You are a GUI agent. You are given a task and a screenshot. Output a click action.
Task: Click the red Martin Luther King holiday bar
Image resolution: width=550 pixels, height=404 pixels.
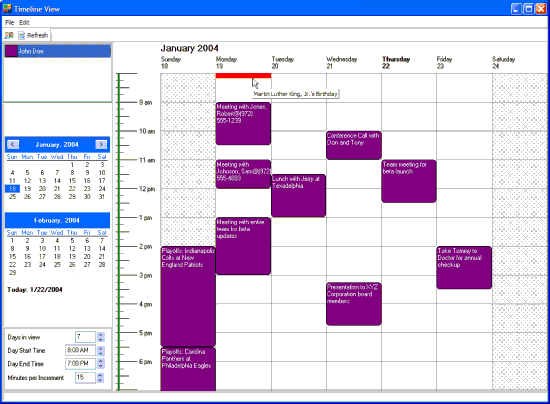pos(243,76)
